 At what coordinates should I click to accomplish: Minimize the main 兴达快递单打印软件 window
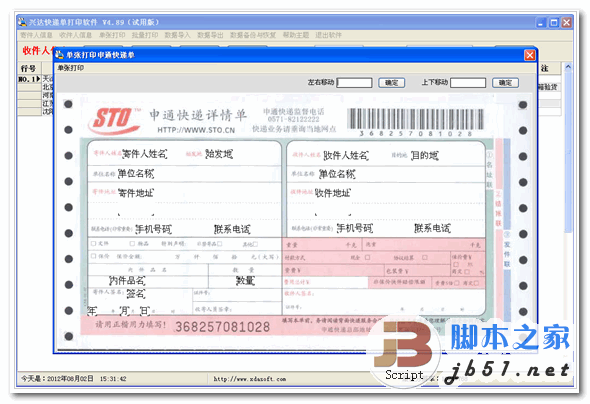[541, 23]
